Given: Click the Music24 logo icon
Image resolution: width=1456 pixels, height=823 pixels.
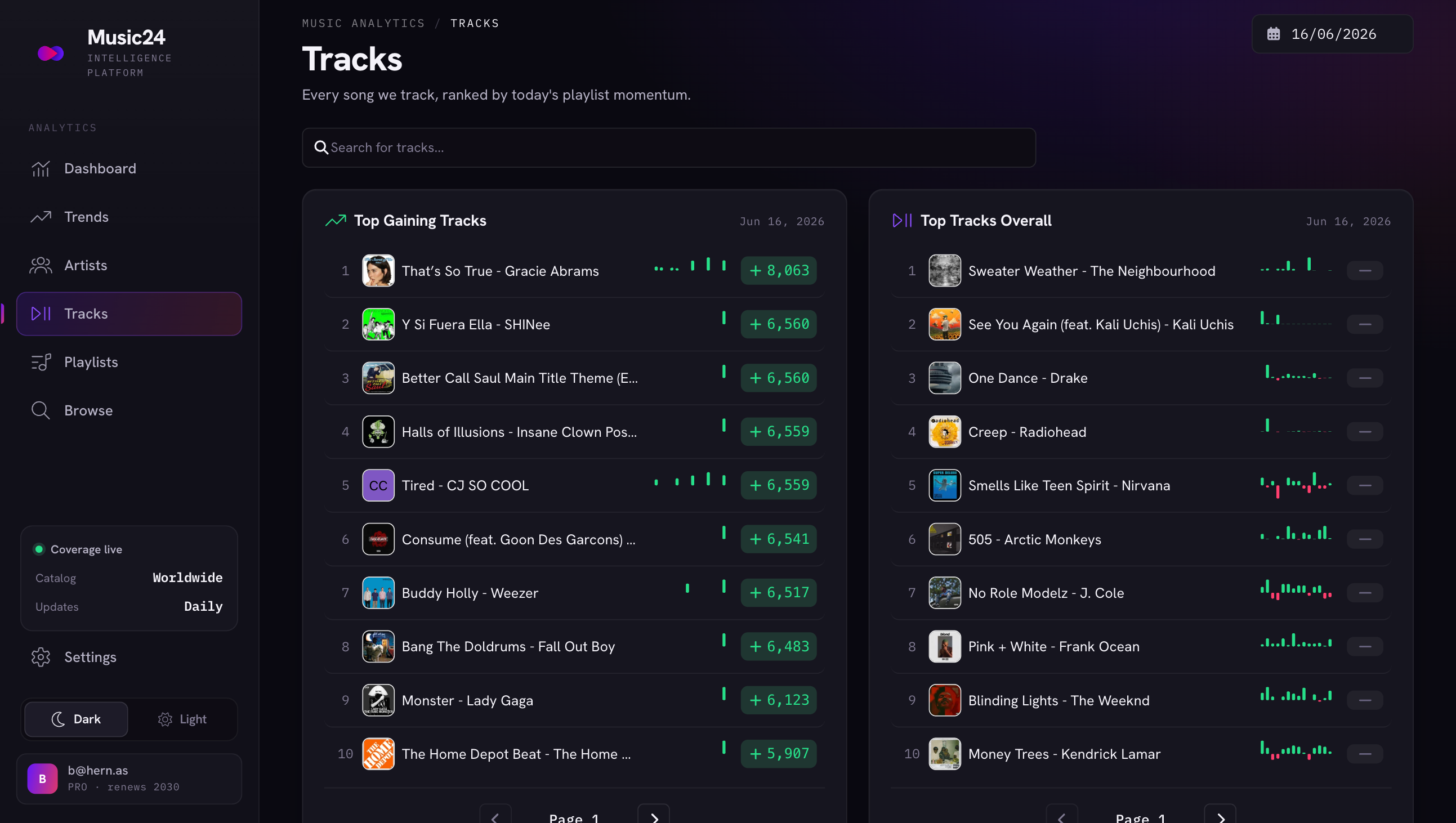Looking at the screenshot, I should [x=51, y=53].
